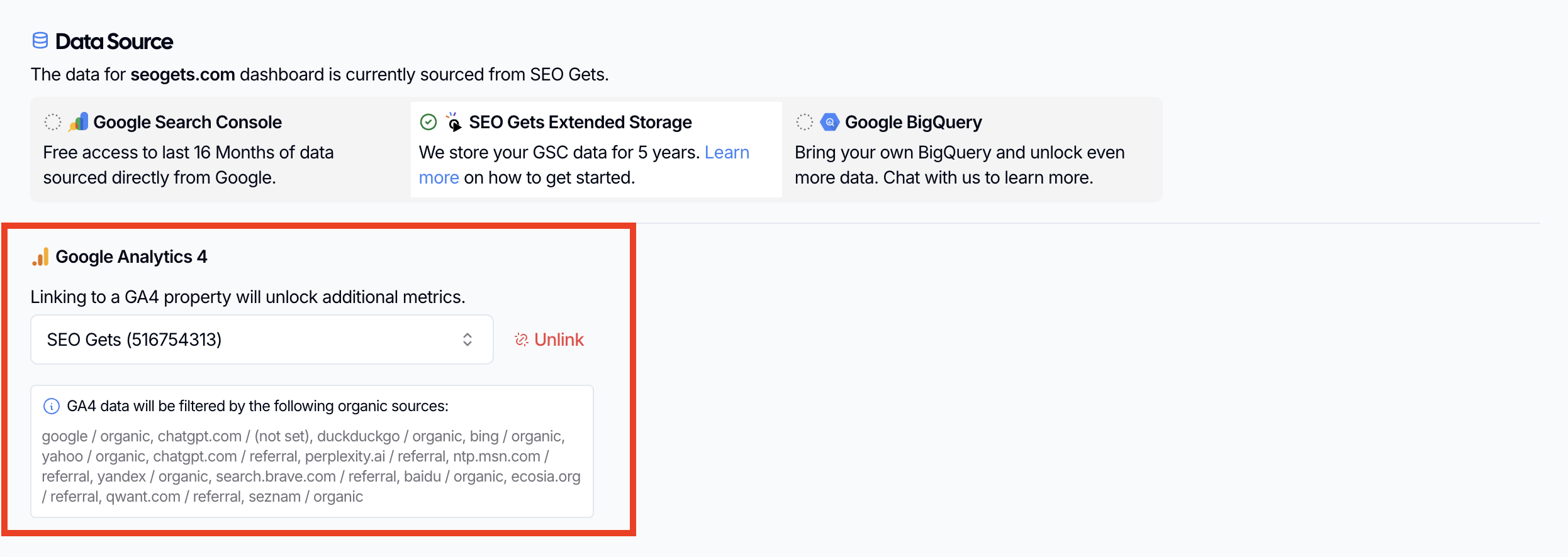This screenshot has height=557, width=1568.
Task: Select the Google Search Console radio option
Action: [53, 122]
